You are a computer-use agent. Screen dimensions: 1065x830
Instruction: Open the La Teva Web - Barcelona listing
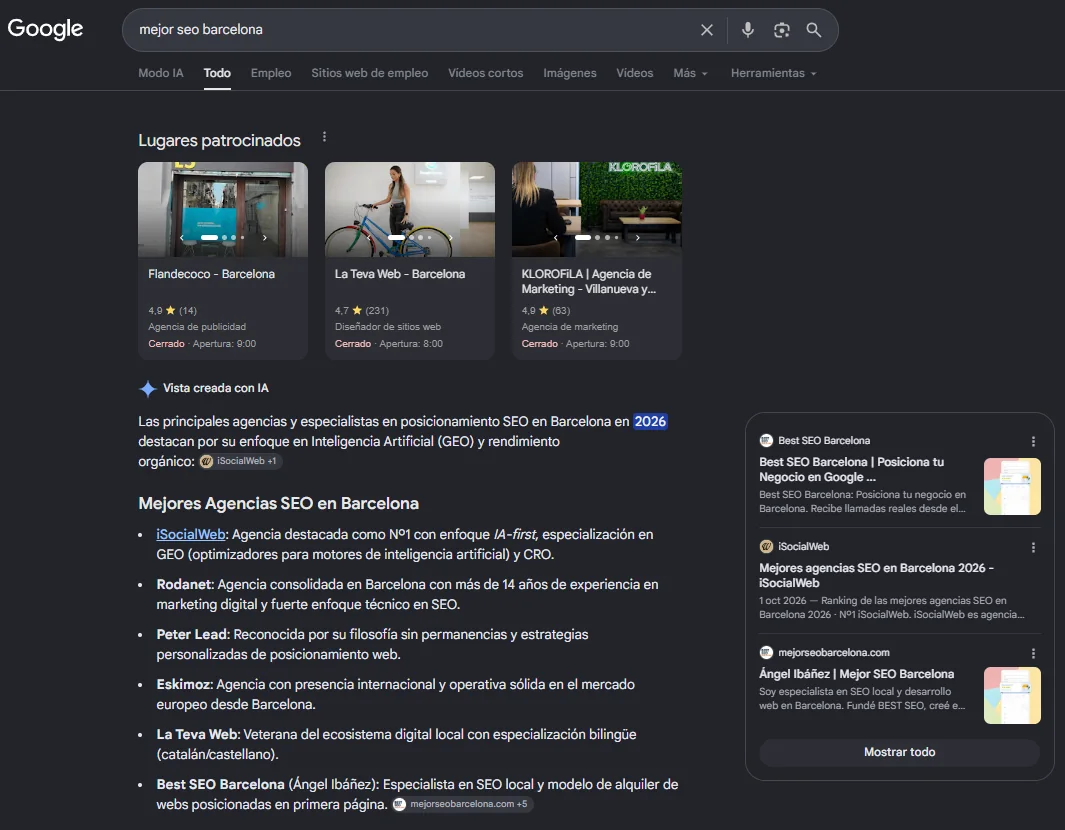tap(399, 274)
